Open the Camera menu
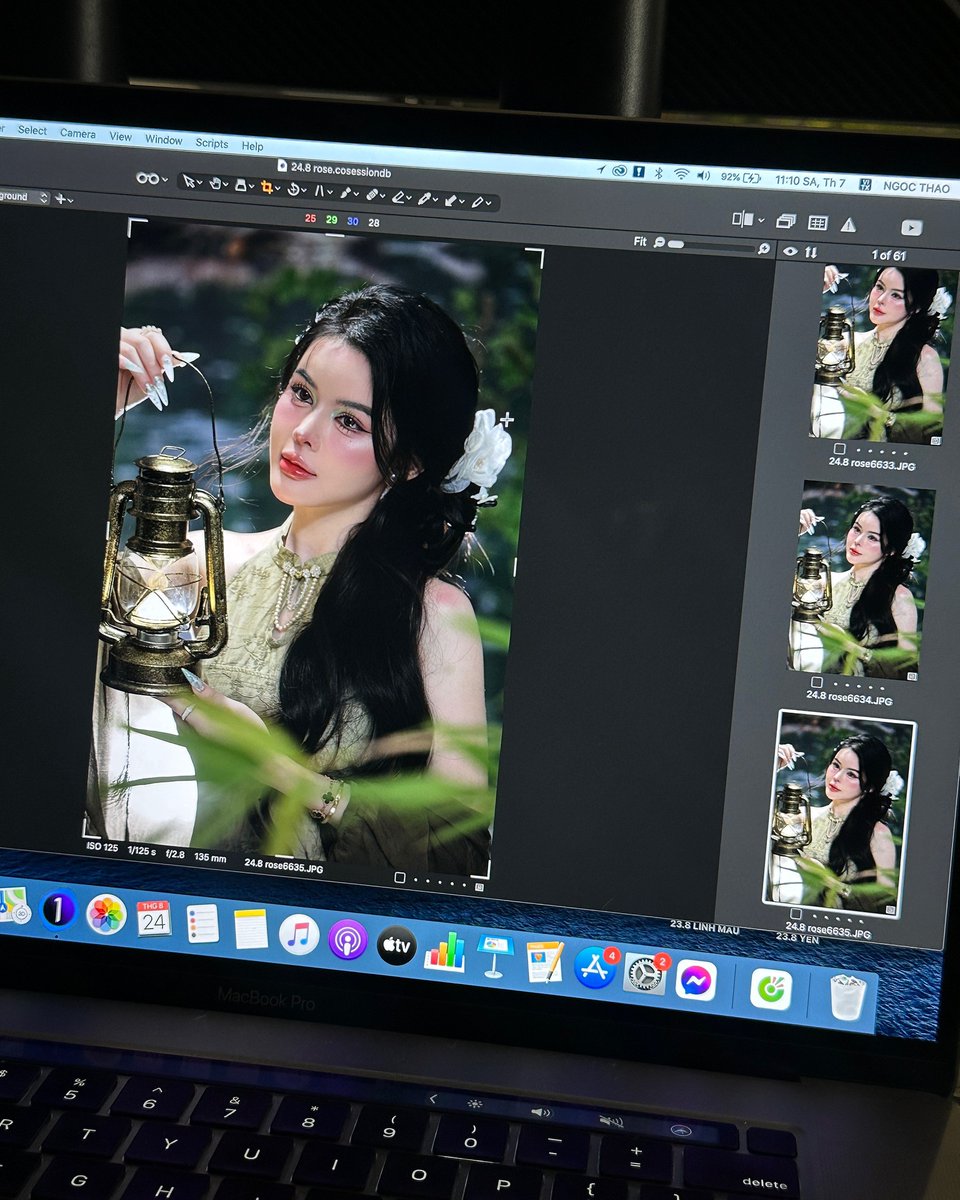 click(78, 133)
